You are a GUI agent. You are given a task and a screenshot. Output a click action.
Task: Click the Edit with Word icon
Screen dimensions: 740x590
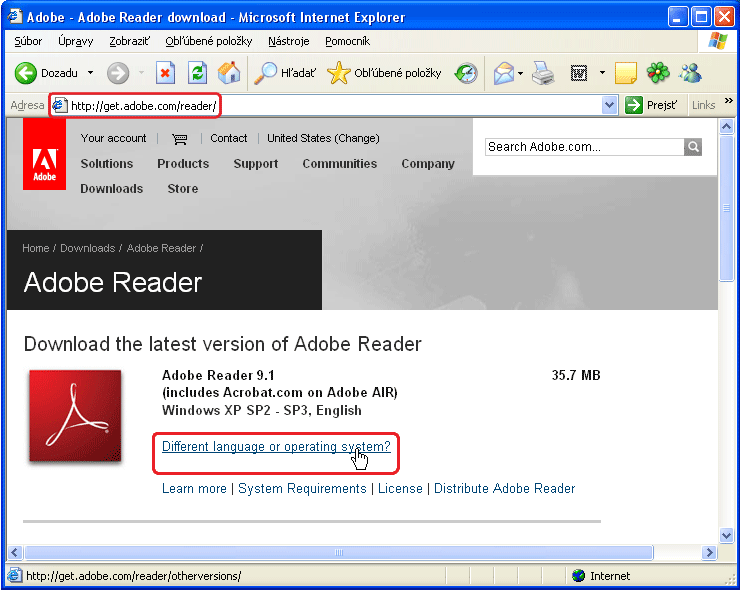coord(579,73)
